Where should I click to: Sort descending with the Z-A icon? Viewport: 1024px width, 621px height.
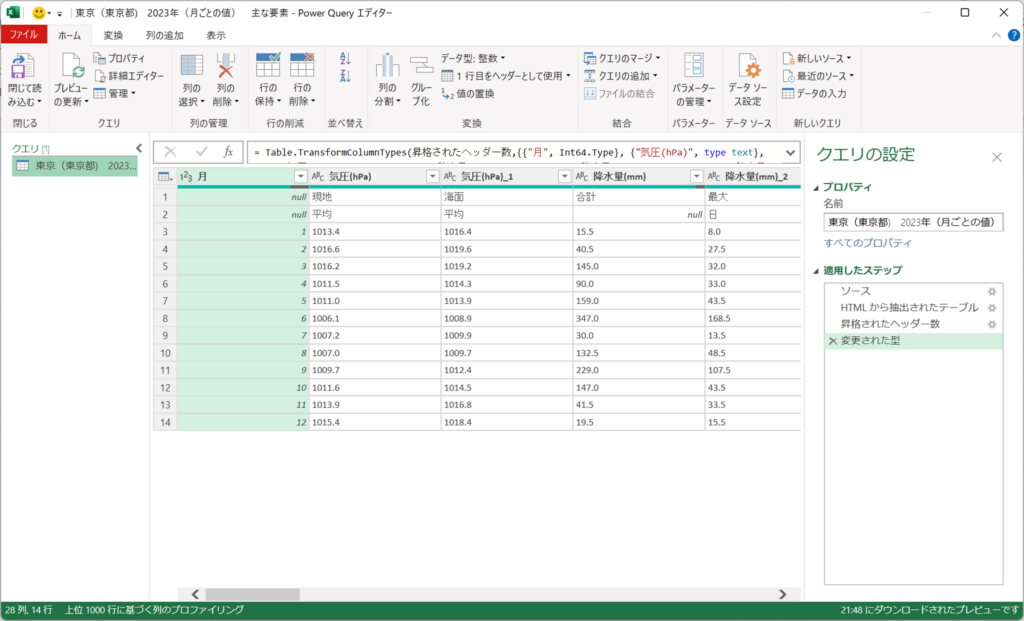click(x=345, y=76)
